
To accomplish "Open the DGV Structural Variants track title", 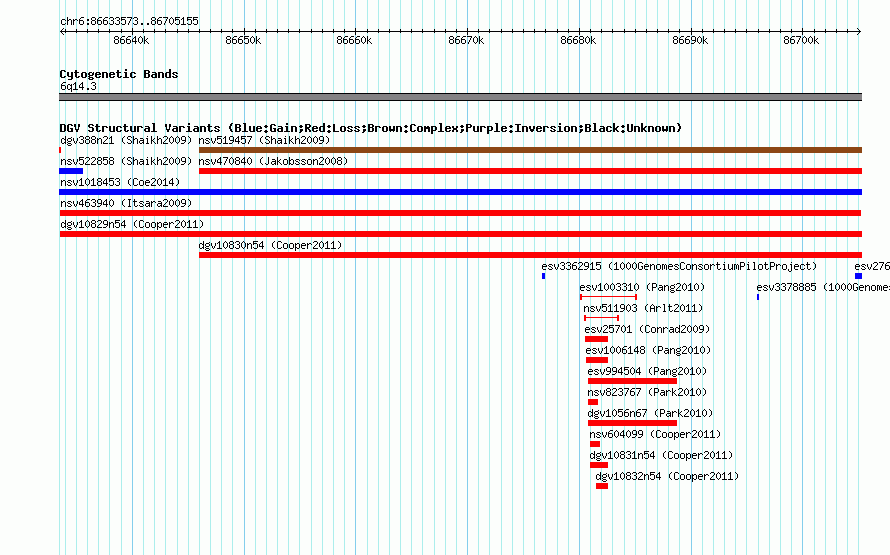I will pos(370,128).
